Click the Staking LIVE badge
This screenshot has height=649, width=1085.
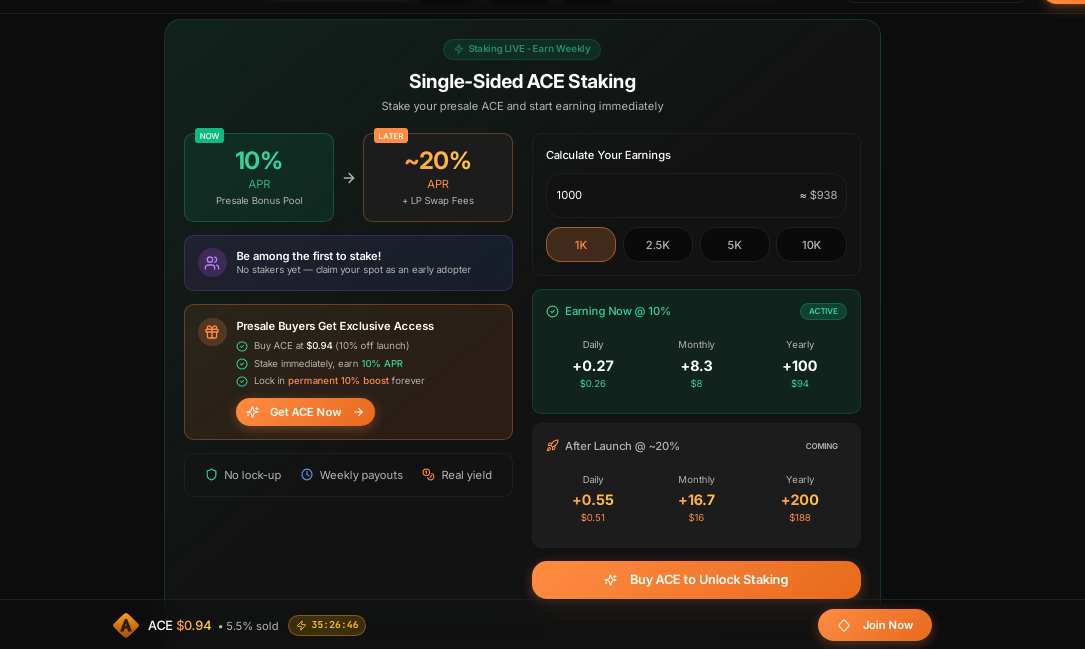[522, 49]
